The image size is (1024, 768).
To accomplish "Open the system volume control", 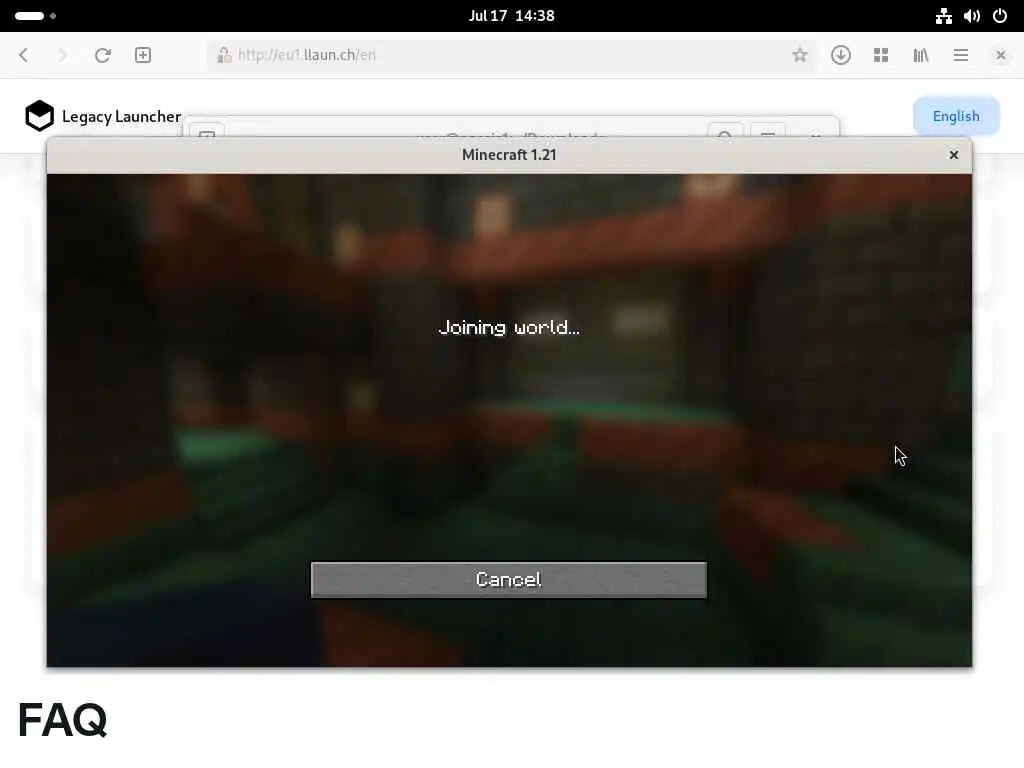I will (972, 16).
